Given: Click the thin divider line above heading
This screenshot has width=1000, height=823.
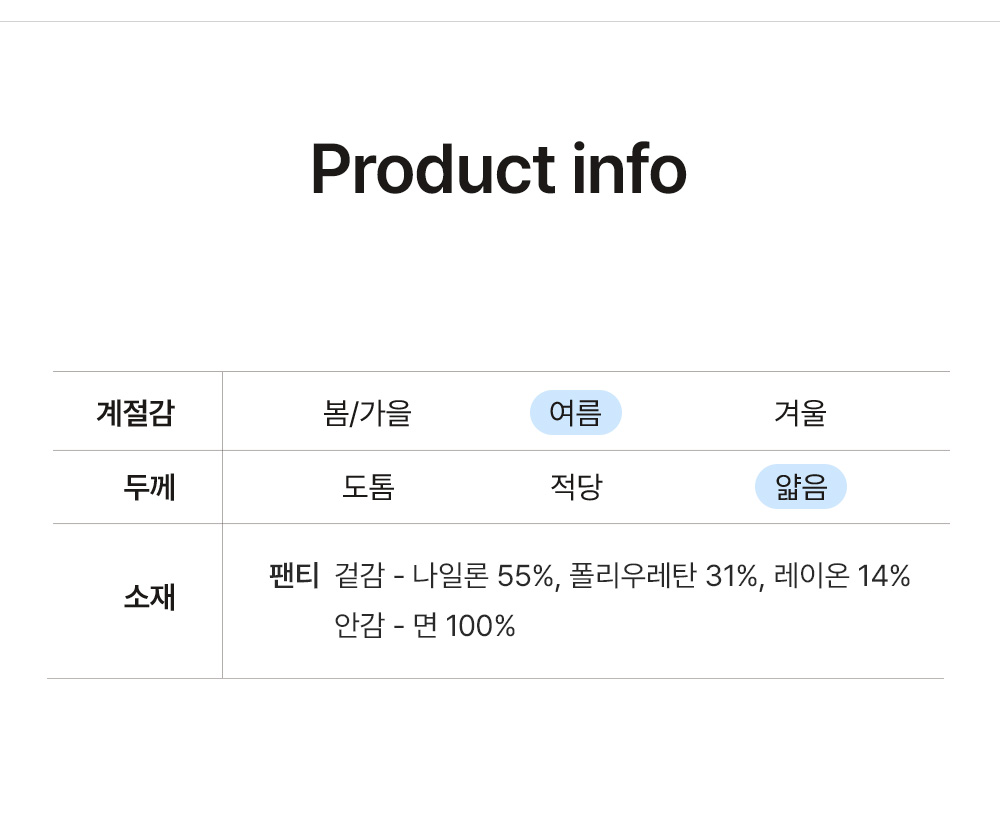Looking at the screenshot, I should (500, 22).
